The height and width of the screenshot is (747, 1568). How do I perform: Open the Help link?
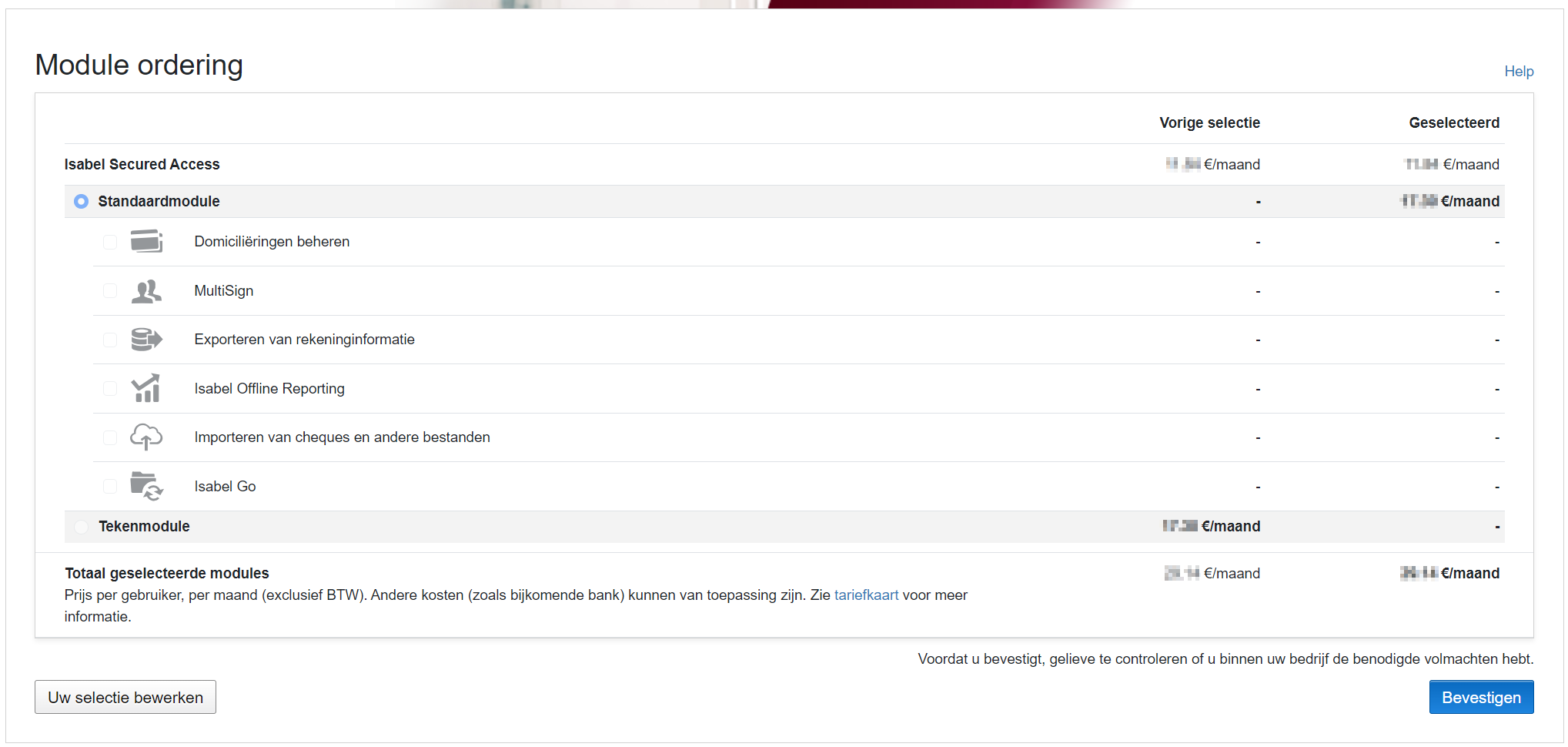pyautogui.click(x=1519, y=71)
